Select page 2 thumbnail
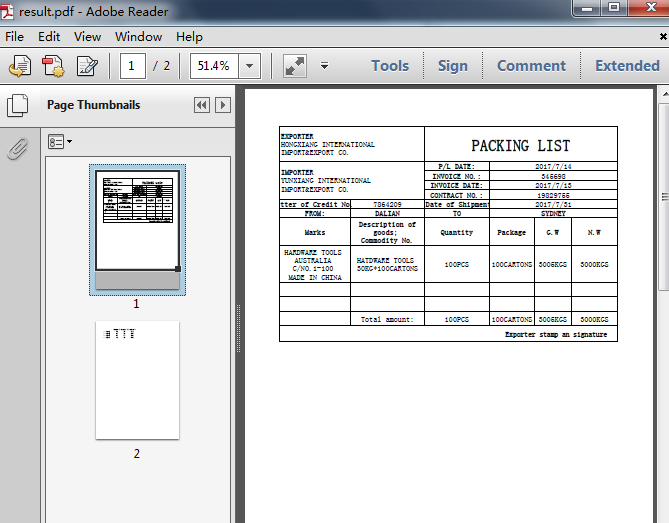669x523 pixels. [x=137, y=380]
